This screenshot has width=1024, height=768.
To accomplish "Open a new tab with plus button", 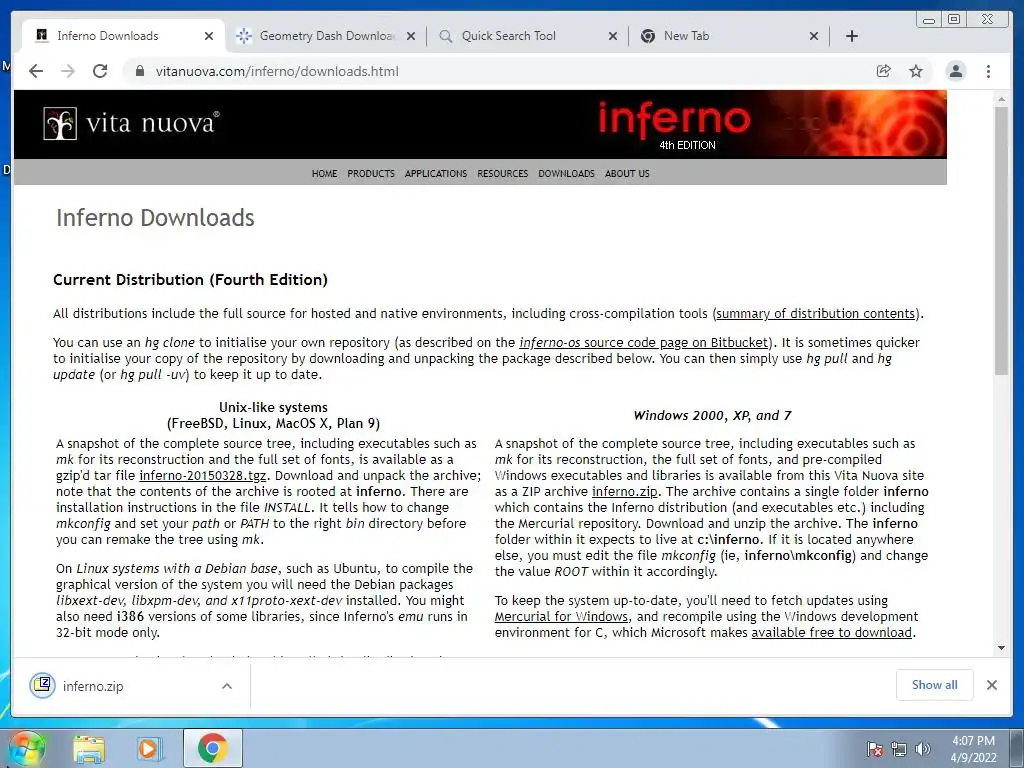I will click(852, 36).
